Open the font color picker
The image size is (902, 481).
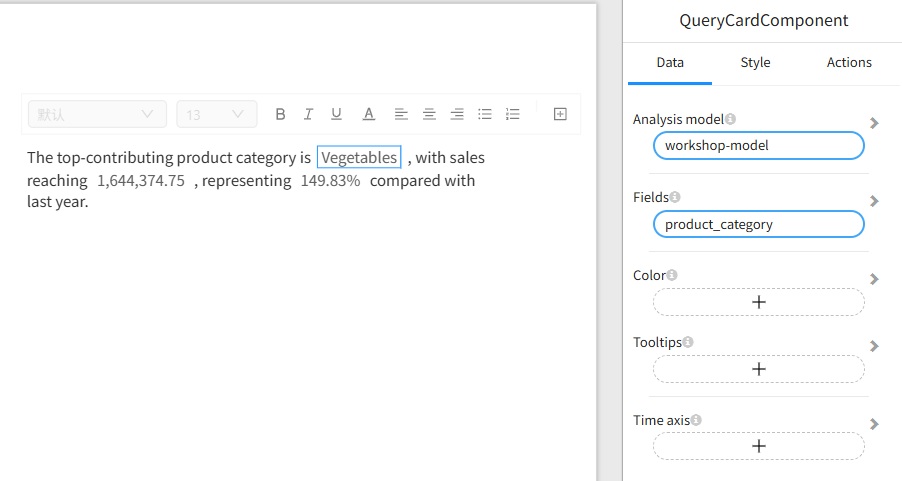tap(368, 114)
